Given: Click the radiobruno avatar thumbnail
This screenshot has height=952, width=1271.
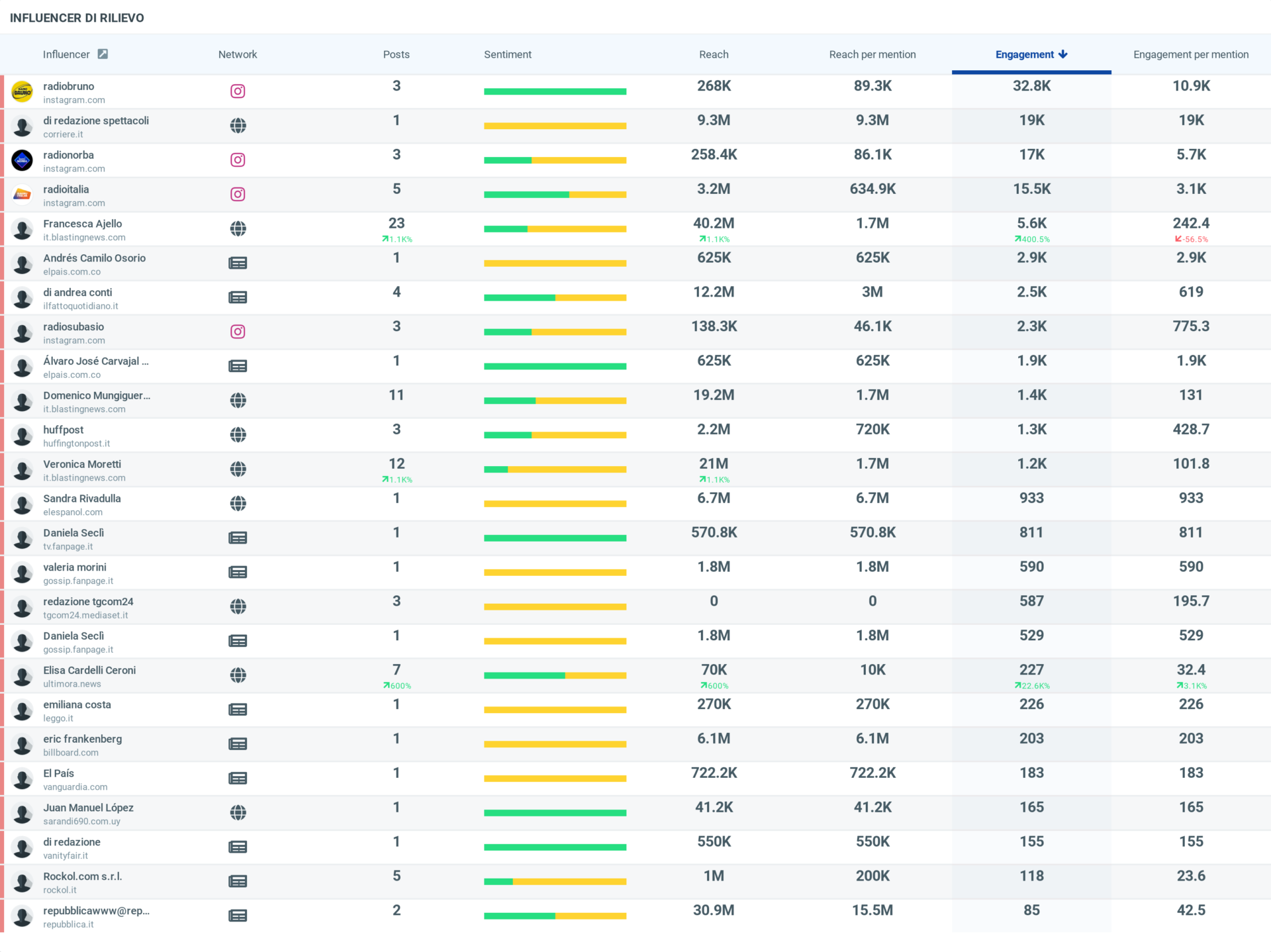Looking at the screenshot, I should [x=23, y=91].
